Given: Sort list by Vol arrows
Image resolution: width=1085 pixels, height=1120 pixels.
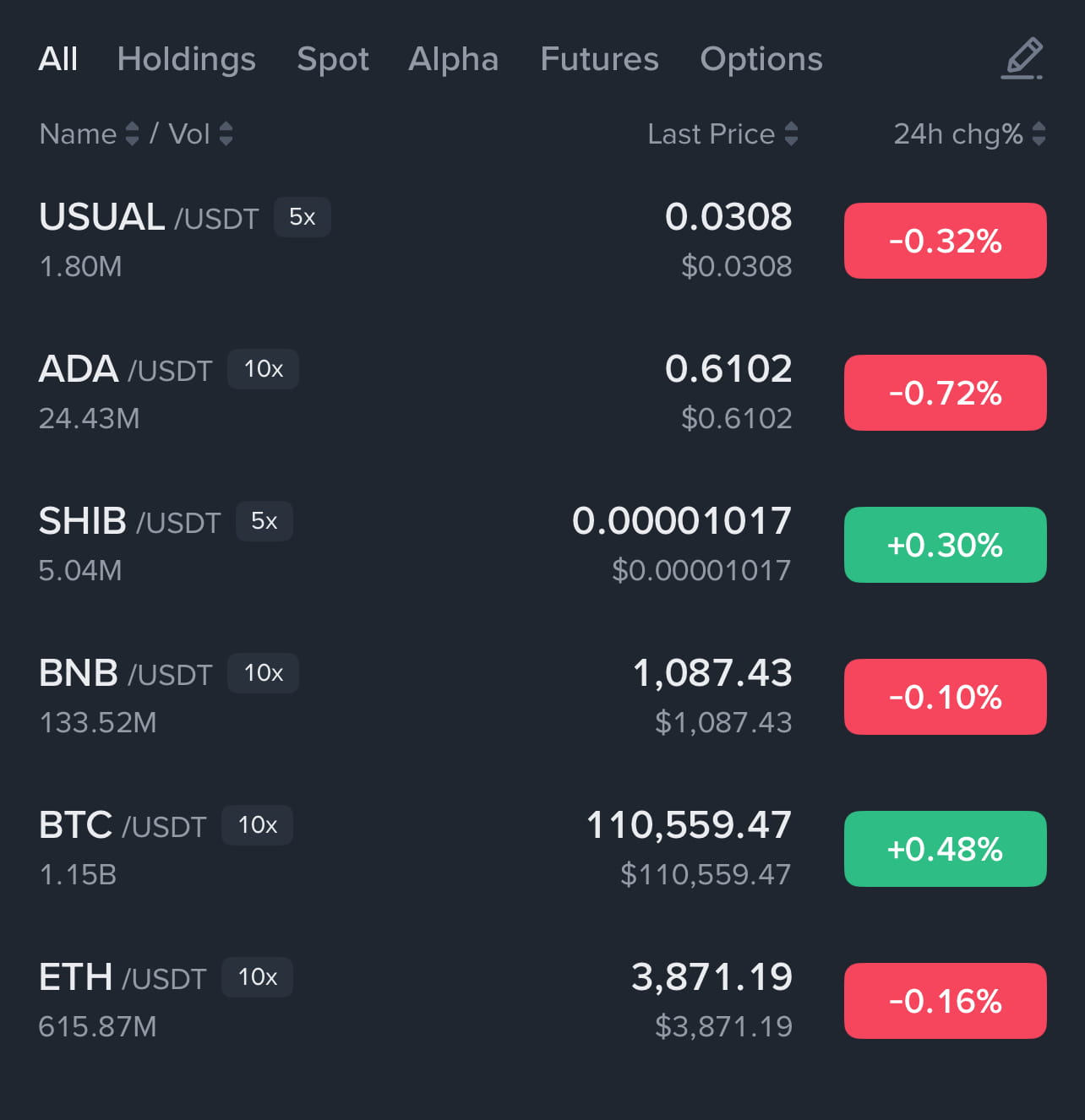Looking at the screenshot, I should (226, 133).
